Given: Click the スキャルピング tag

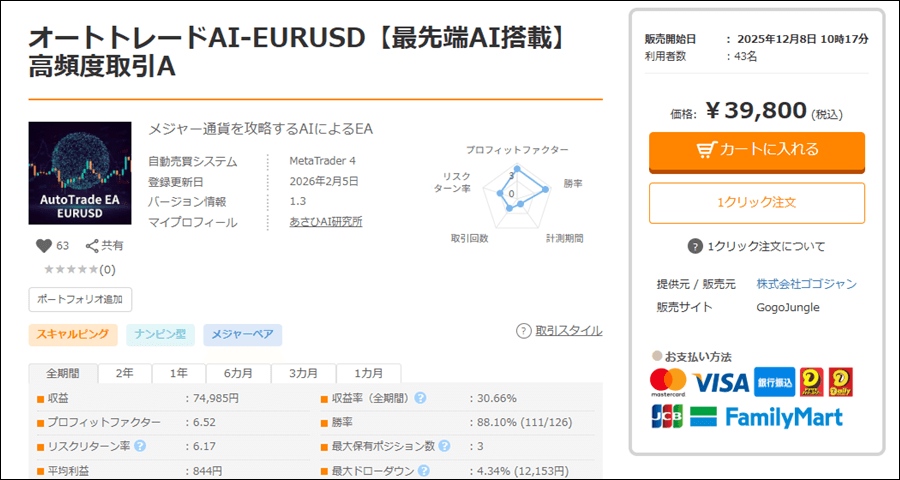Looking at the screenshot, I should click(73, 335).
